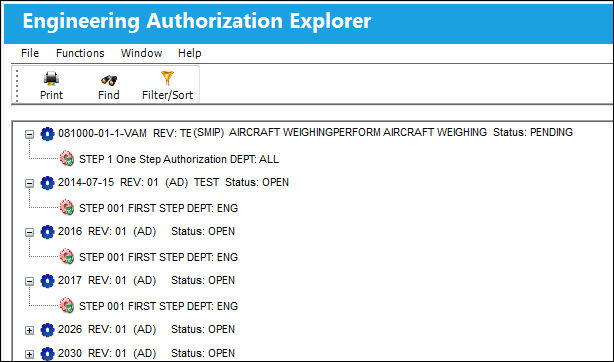
Task: Click the gear icon for 2026 entry
Action: pyautogui.click(x=47, y=330)
